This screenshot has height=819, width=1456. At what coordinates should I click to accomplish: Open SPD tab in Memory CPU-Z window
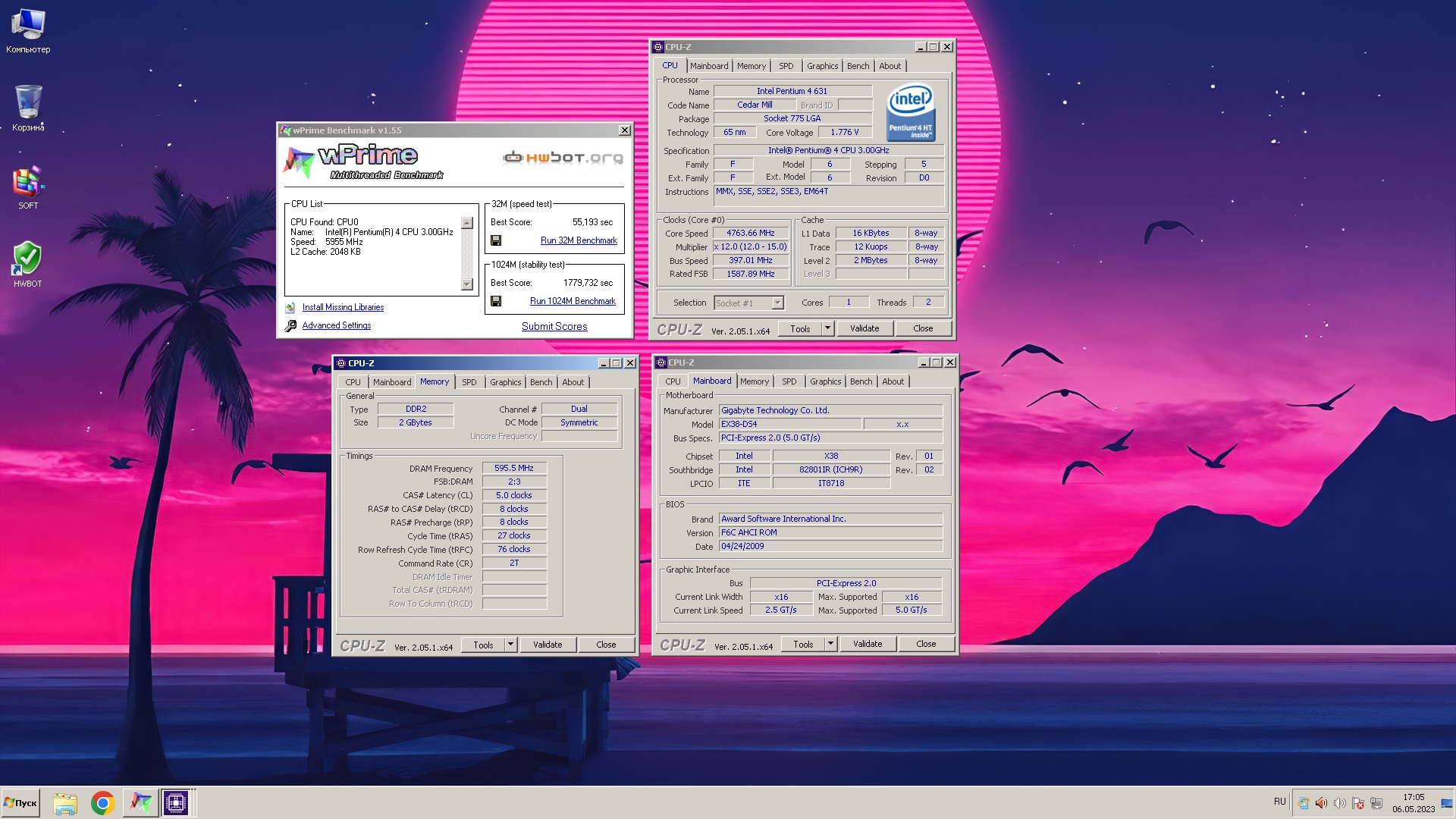[469, 382]
